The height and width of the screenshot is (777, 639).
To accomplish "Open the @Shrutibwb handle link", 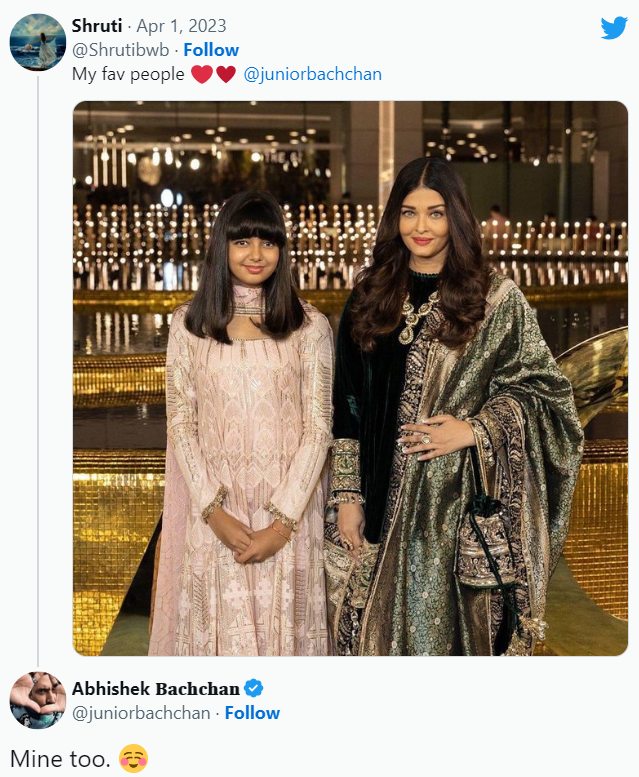I will pos(120,50).
